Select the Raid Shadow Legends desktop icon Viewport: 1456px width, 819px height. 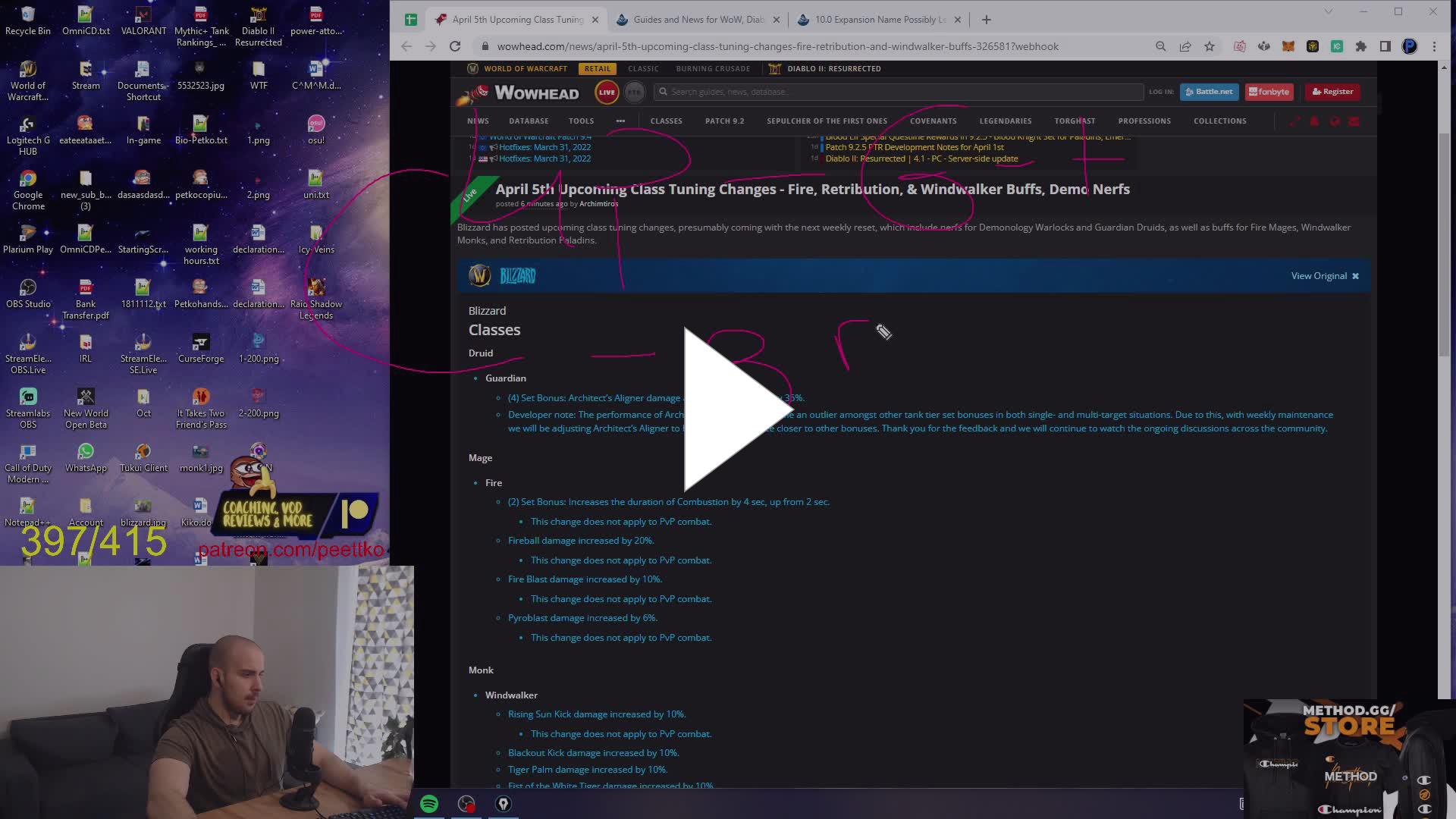(x=316, y=299)
